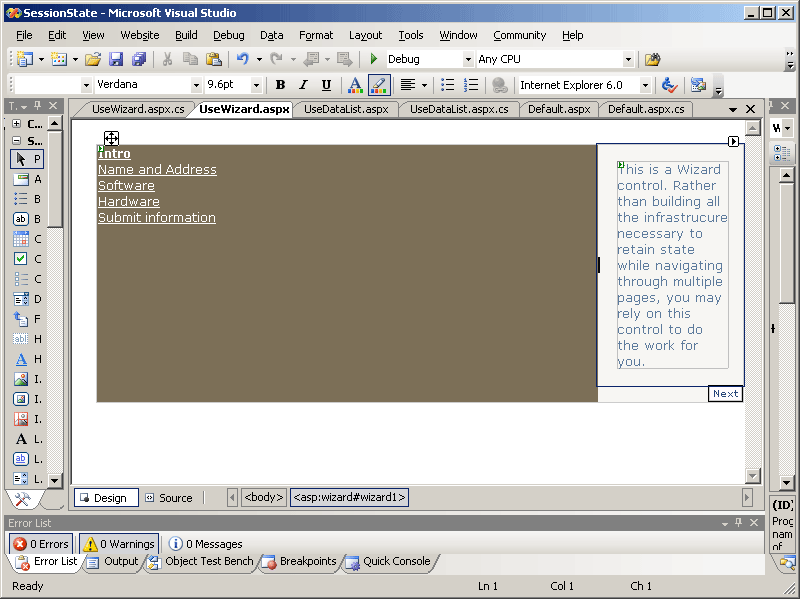This screenshot has width=800, height=599.
Task: Open the Website menu
Action: tap(139, 35)
